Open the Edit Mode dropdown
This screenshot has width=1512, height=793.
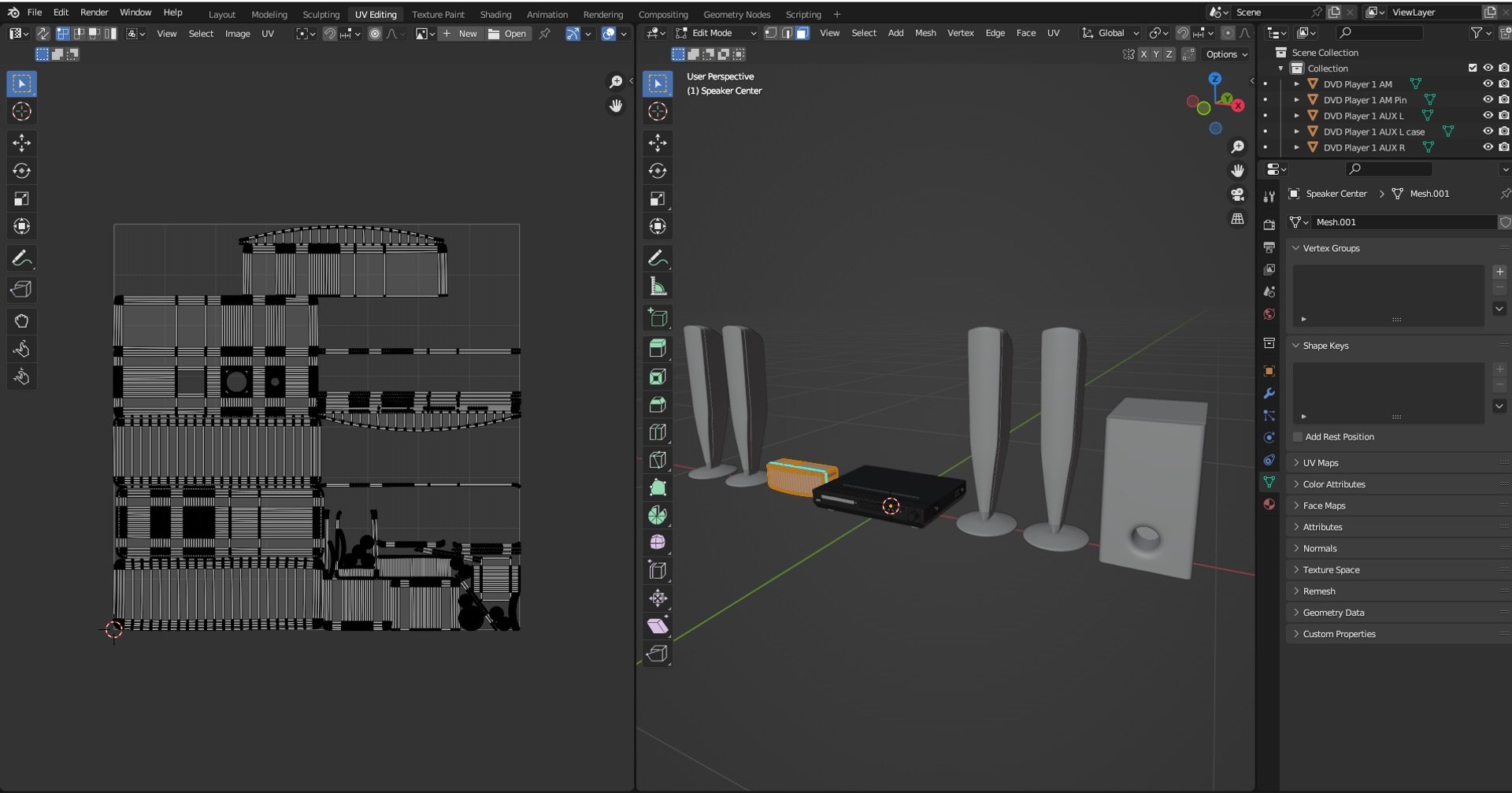716,33
